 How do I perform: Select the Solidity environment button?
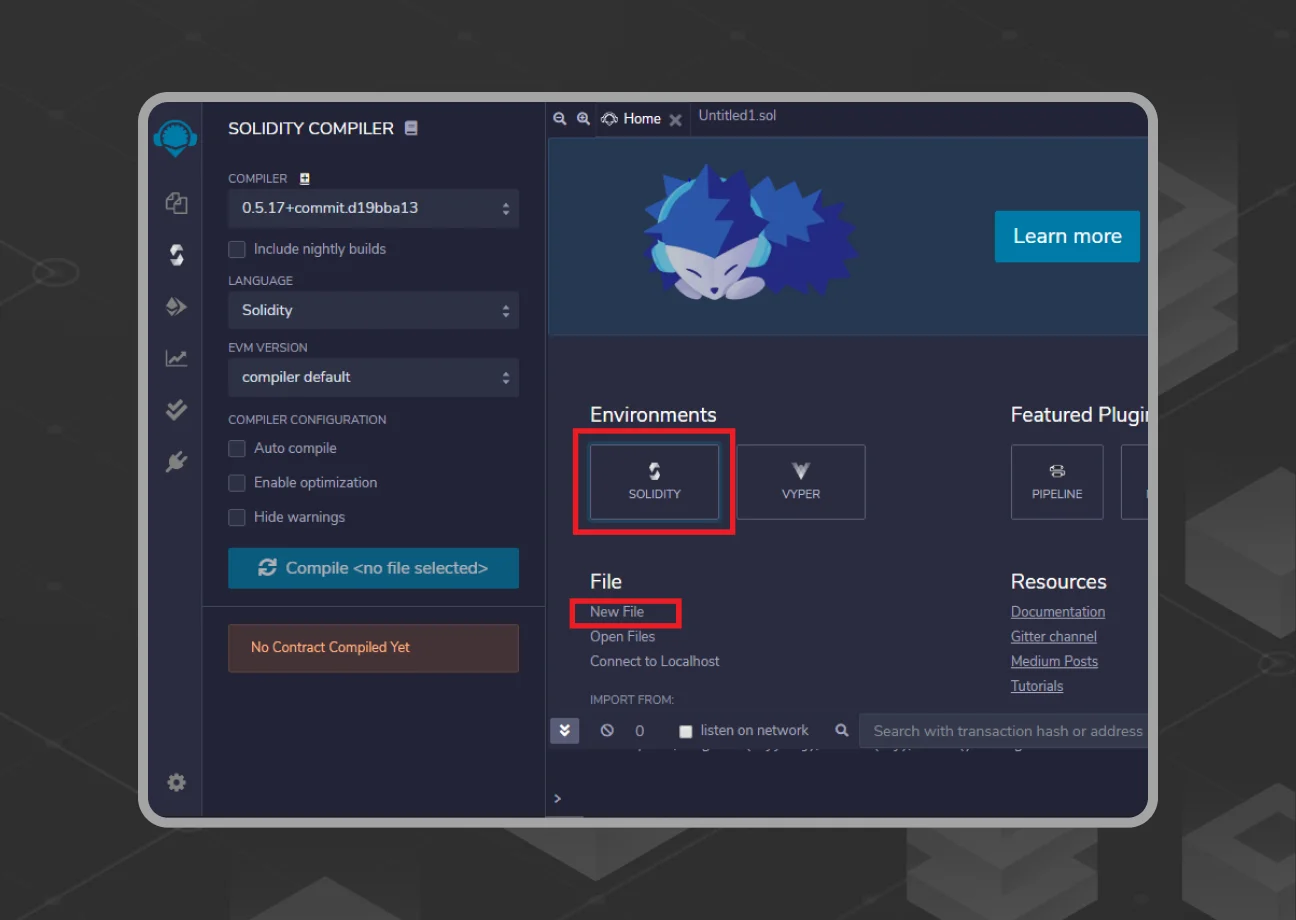[x=654, y=482]
